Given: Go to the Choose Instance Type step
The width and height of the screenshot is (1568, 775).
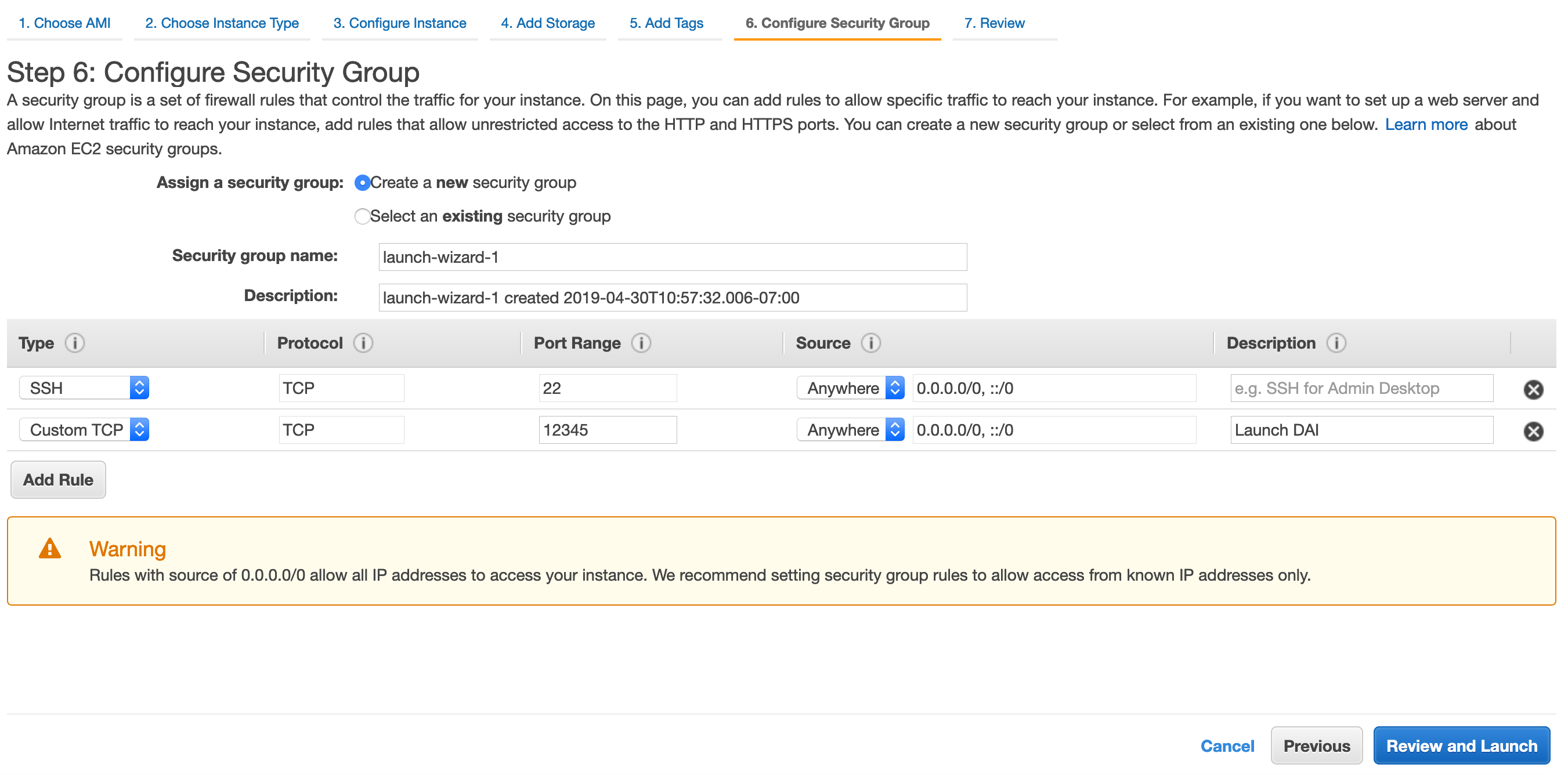Looking at the screenshot, I should pyautogui.click(x=222, y=23).
